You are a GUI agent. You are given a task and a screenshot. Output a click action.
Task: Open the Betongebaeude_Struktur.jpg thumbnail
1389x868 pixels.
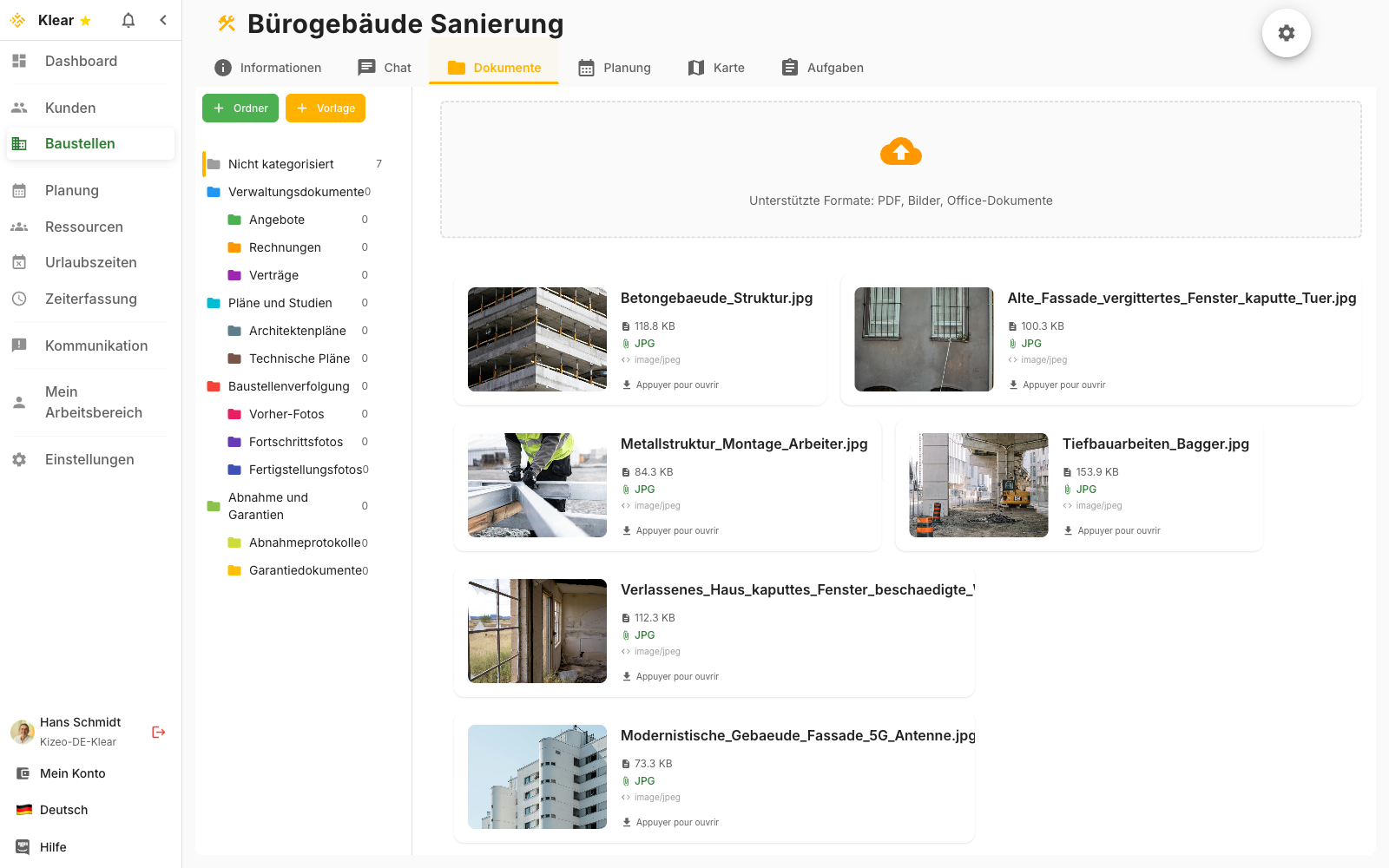point(537,339)
